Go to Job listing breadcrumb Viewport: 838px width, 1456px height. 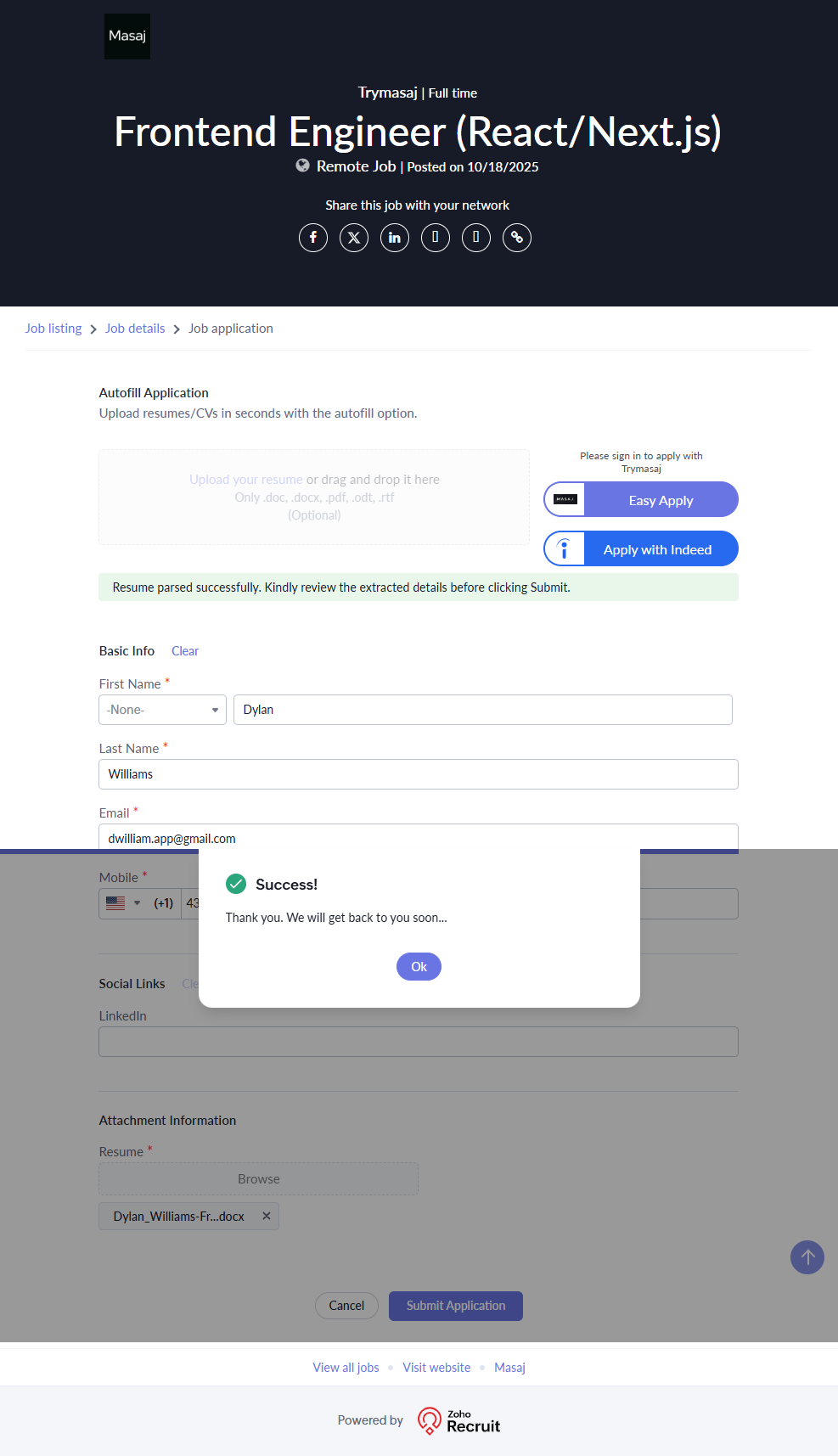click(x=53, y=329)
